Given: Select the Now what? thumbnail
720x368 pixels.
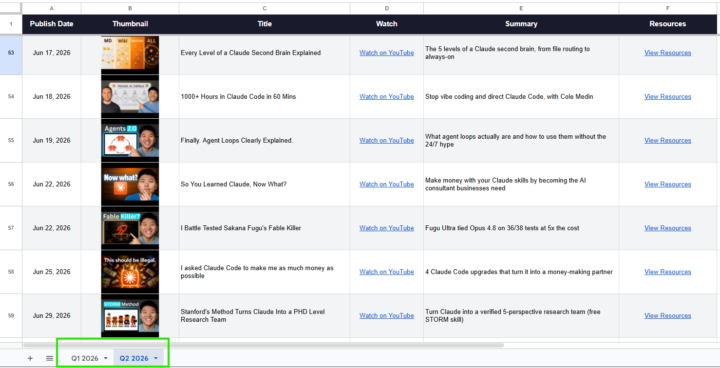Looking at the screenshot, I should coord(130,184).
